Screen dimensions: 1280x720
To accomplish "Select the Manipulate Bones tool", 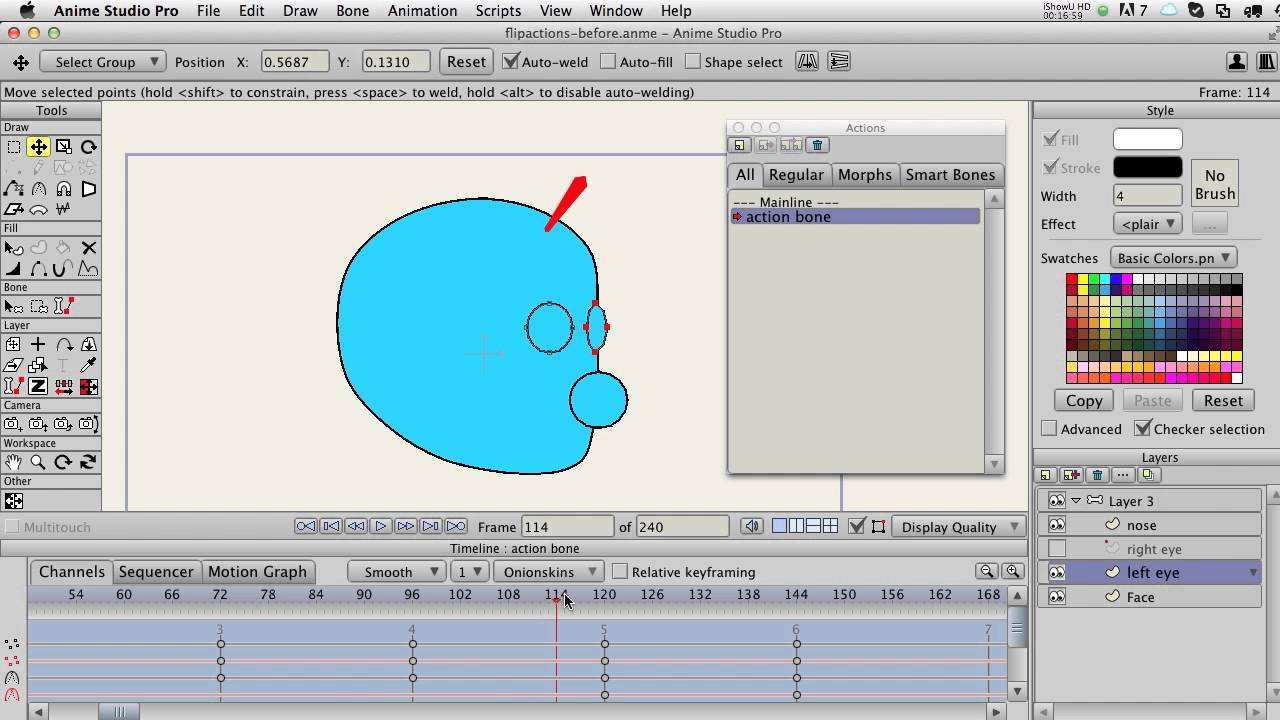I will pos(63,307).
